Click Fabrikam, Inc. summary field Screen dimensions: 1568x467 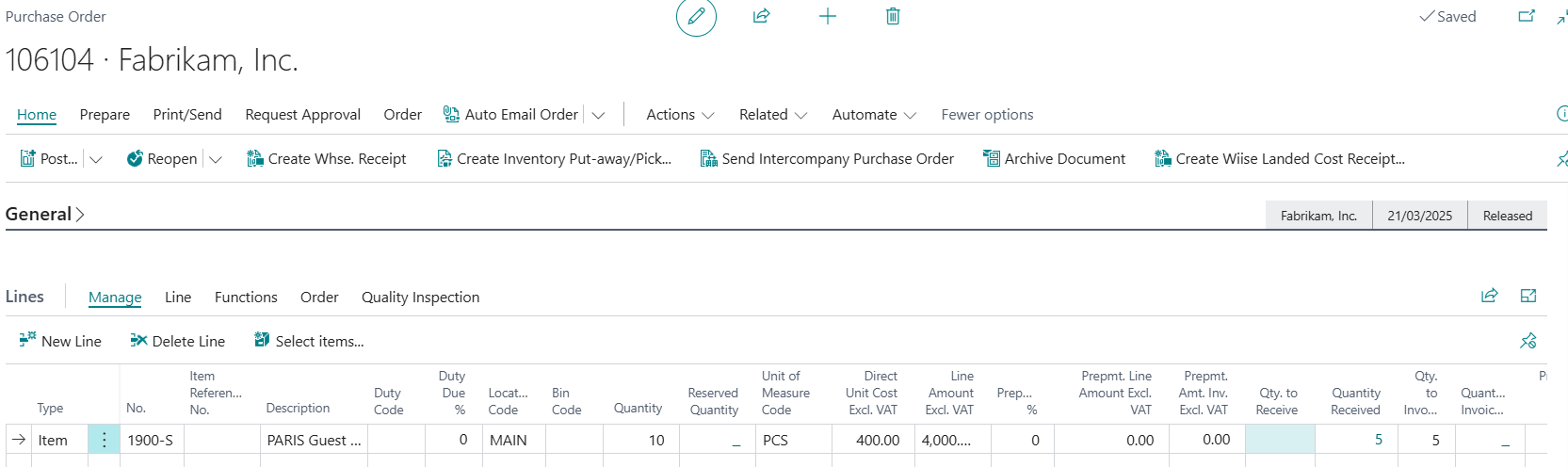pos(1318,216)
